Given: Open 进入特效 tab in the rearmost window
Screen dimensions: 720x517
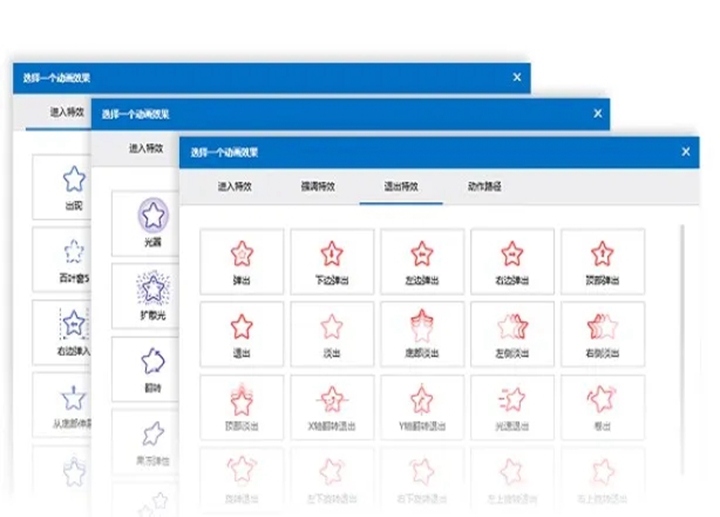Looking at the screenshot, I should pos(67,112).
